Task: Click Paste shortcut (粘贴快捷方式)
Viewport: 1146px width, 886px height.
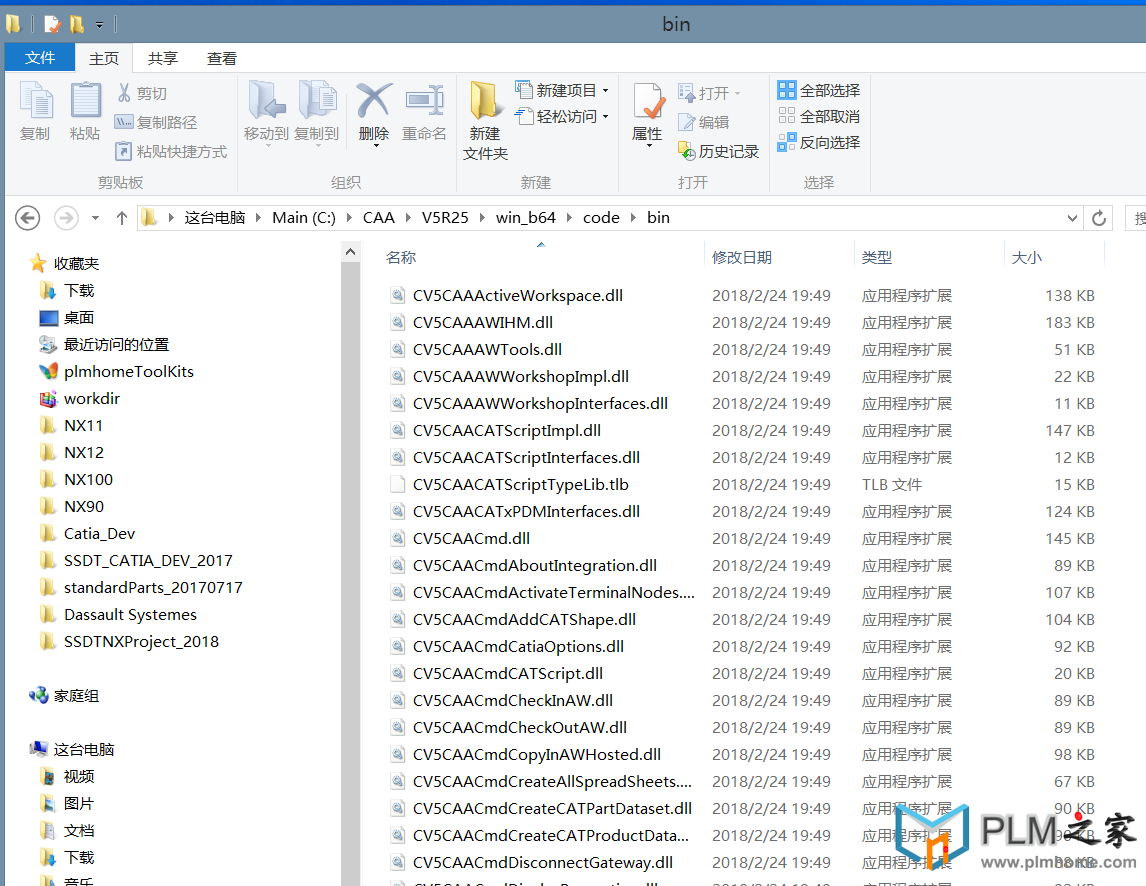Action: [172, 151]
